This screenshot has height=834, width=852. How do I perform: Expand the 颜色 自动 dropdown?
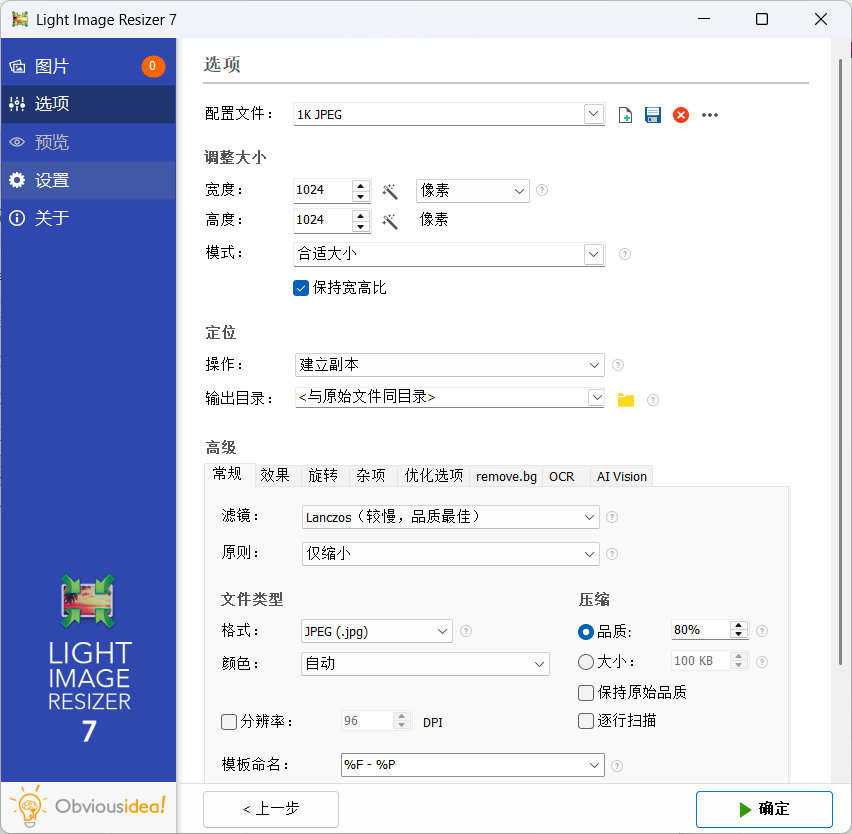click(x=425, y=664)
